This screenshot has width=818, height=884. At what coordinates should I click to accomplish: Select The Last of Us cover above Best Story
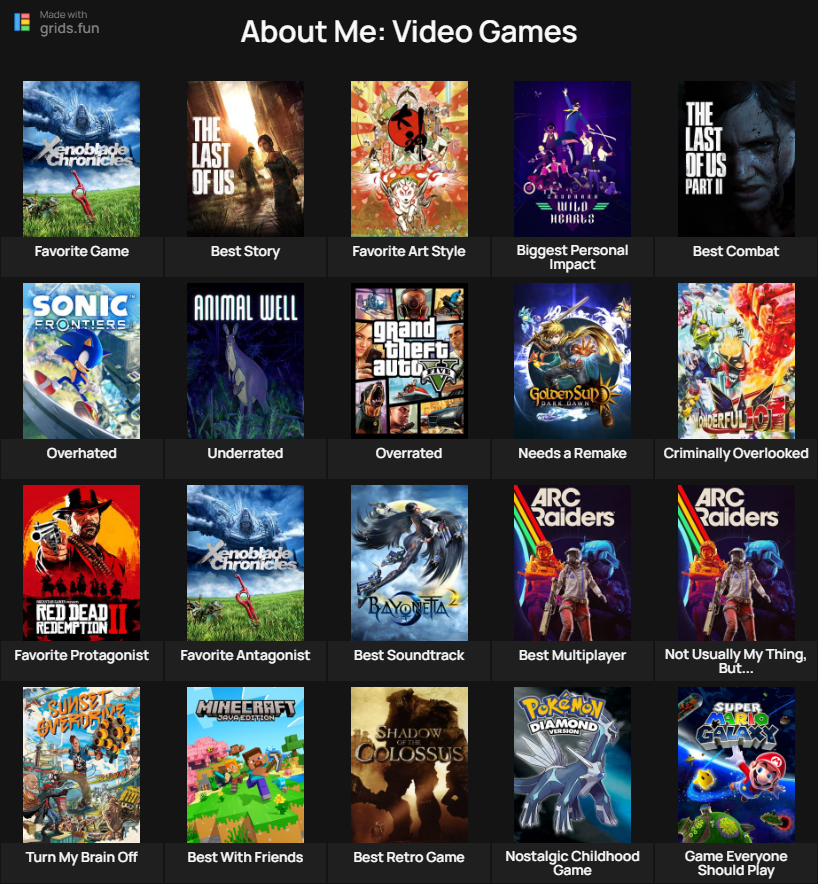pos(245,159)
